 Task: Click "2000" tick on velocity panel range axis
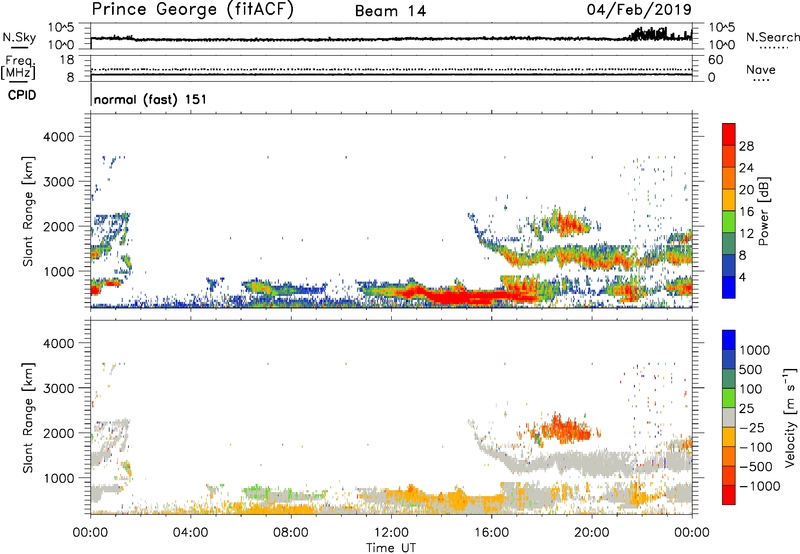pos(58,433)
